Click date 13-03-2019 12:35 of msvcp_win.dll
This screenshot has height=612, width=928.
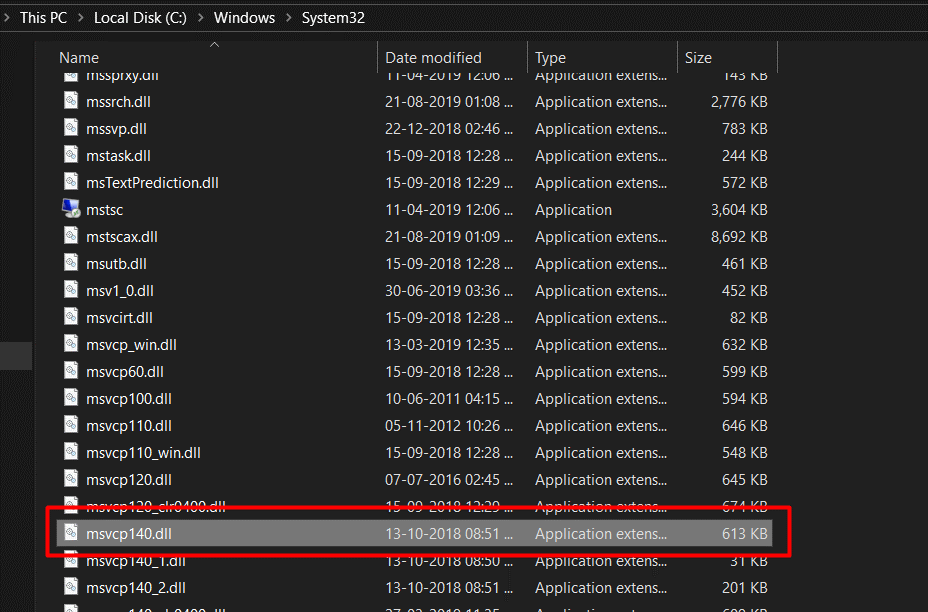[x=449, y=345]
